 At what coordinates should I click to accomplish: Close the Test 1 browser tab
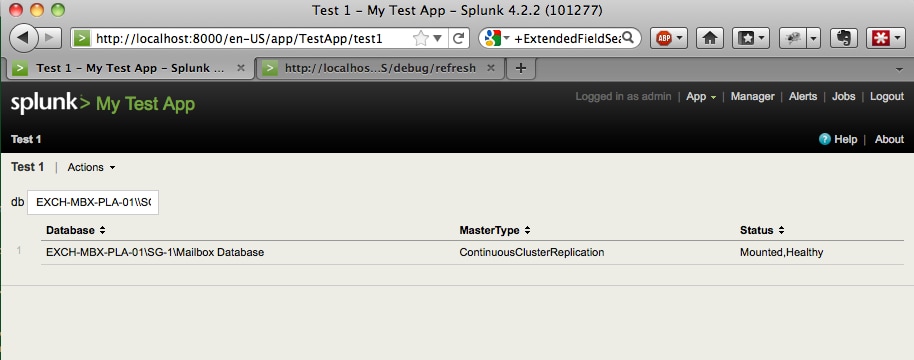[x=241, y=68]
